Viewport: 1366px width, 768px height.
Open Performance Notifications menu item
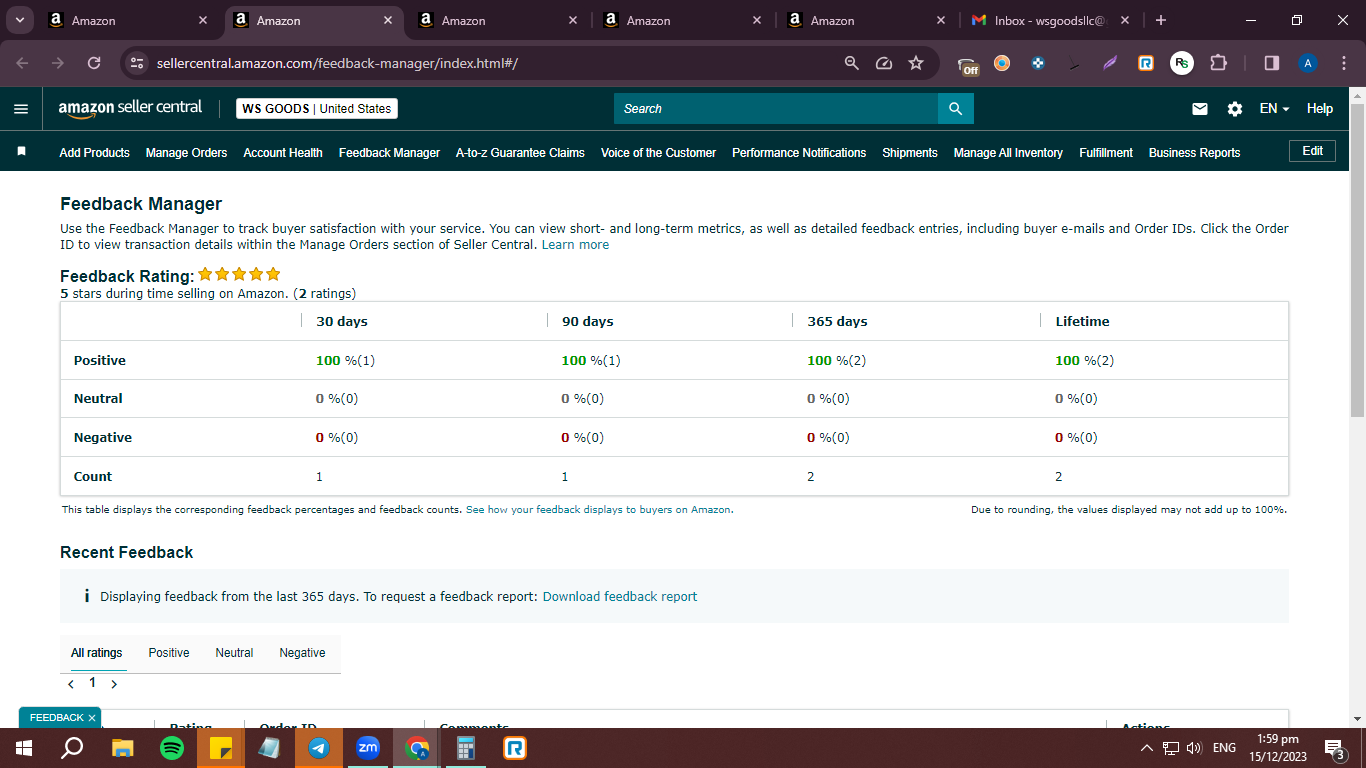coord(799,153)
